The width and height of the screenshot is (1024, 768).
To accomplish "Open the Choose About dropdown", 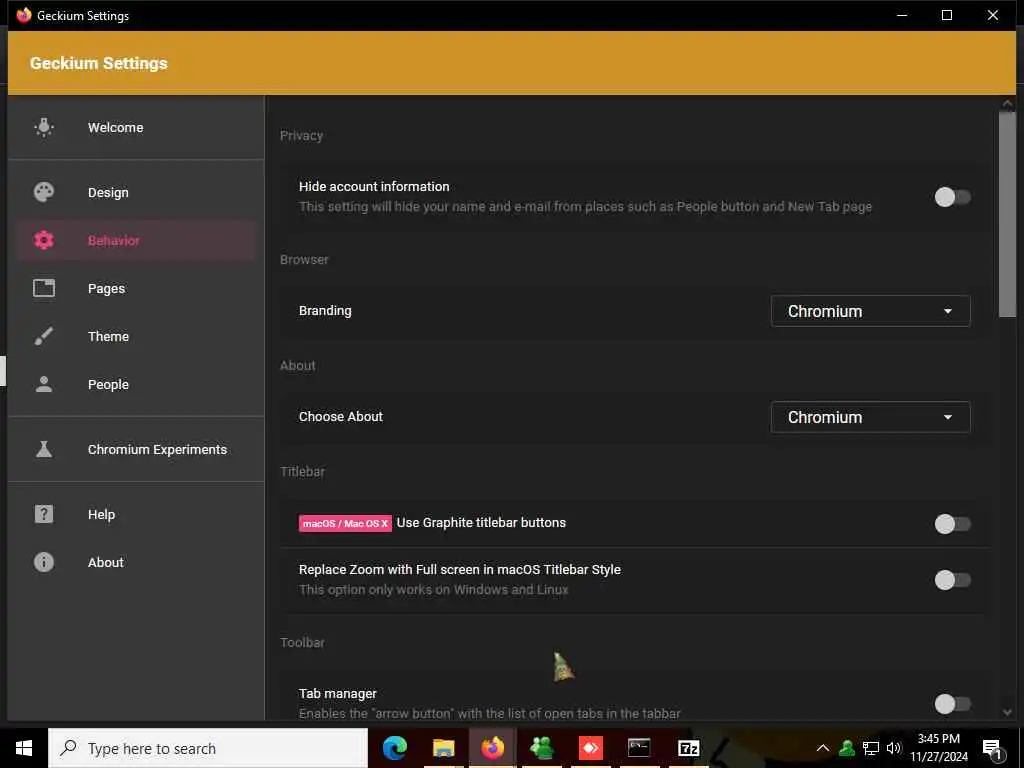I will [870, 417].
